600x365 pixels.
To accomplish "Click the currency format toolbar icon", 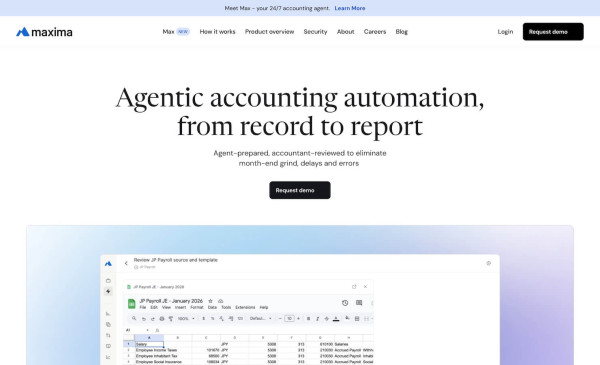I will click(204, 319).
